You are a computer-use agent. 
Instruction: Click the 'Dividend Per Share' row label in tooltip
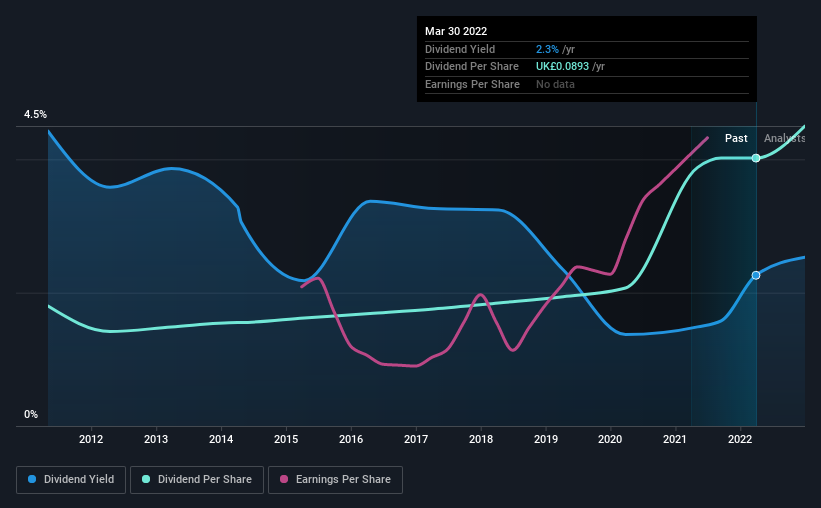point(472,67)
